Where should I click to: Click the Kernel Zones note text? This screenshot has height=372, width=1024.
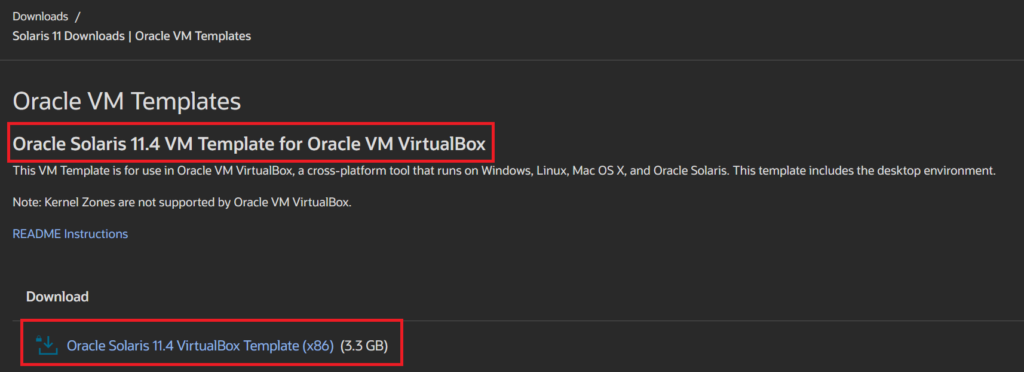pyautogui.click(x=182, y=202)
